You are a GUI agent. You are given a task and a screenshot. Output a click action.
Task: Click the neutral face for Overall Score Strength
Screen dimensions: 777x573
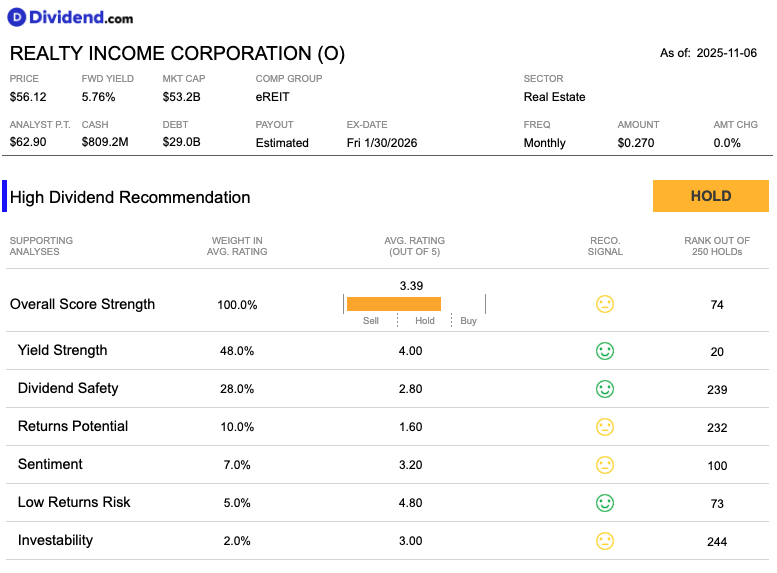tap(605, 304)
